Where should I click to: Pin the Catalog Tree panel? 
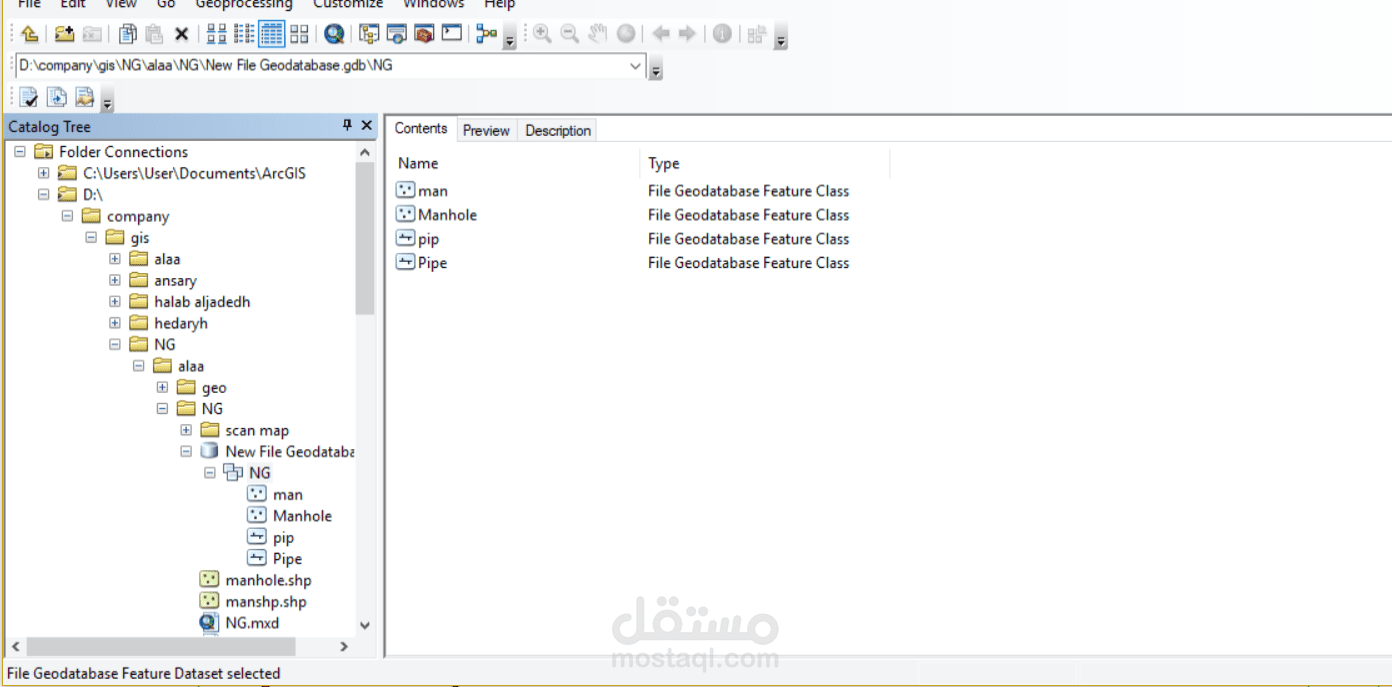tap(347, 125)
